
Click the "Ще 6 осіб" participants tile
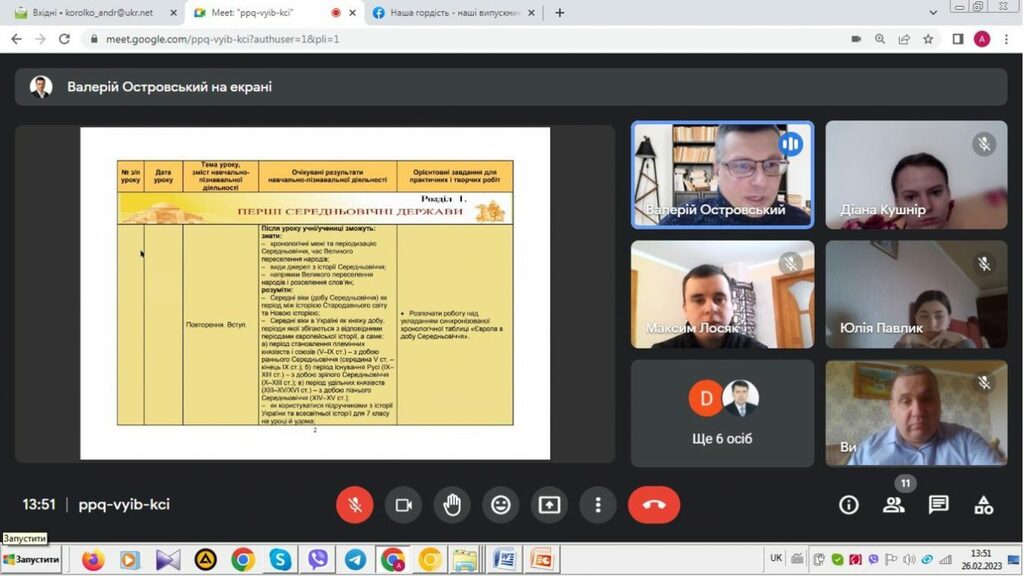[x=722, y=412]
